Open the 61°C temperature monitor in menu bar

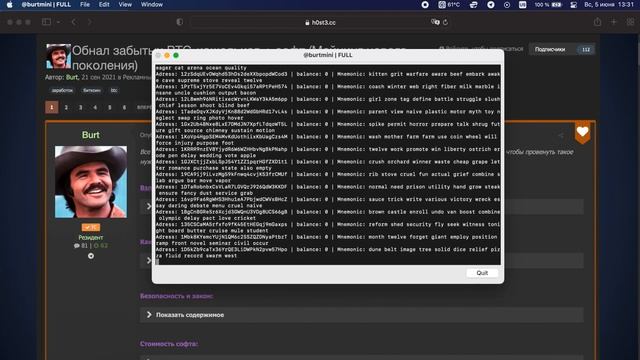[x=449, y=4]
